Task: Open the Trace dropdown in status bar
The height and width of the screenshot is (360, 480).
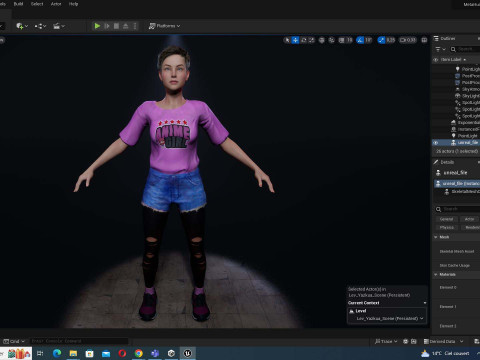Action: click(x=386, y=341)
